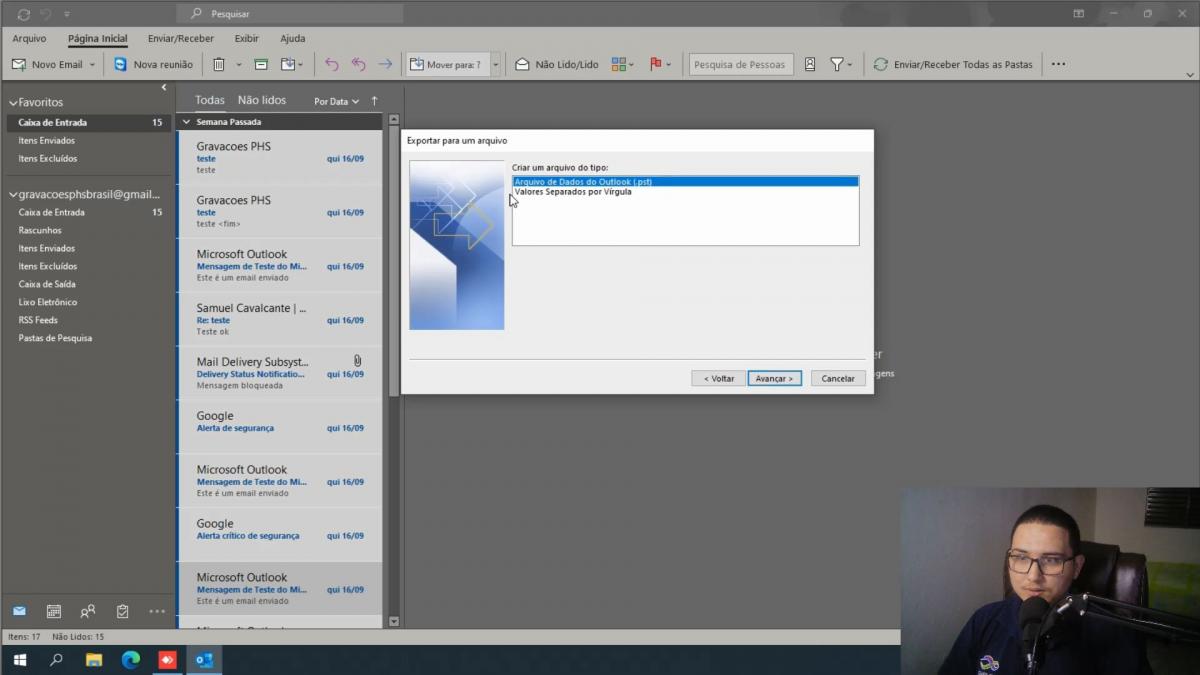Expand the ribbon with the chevron arrow
The width and height of the screenshot is (1200, 675).
coord(1189,75)
